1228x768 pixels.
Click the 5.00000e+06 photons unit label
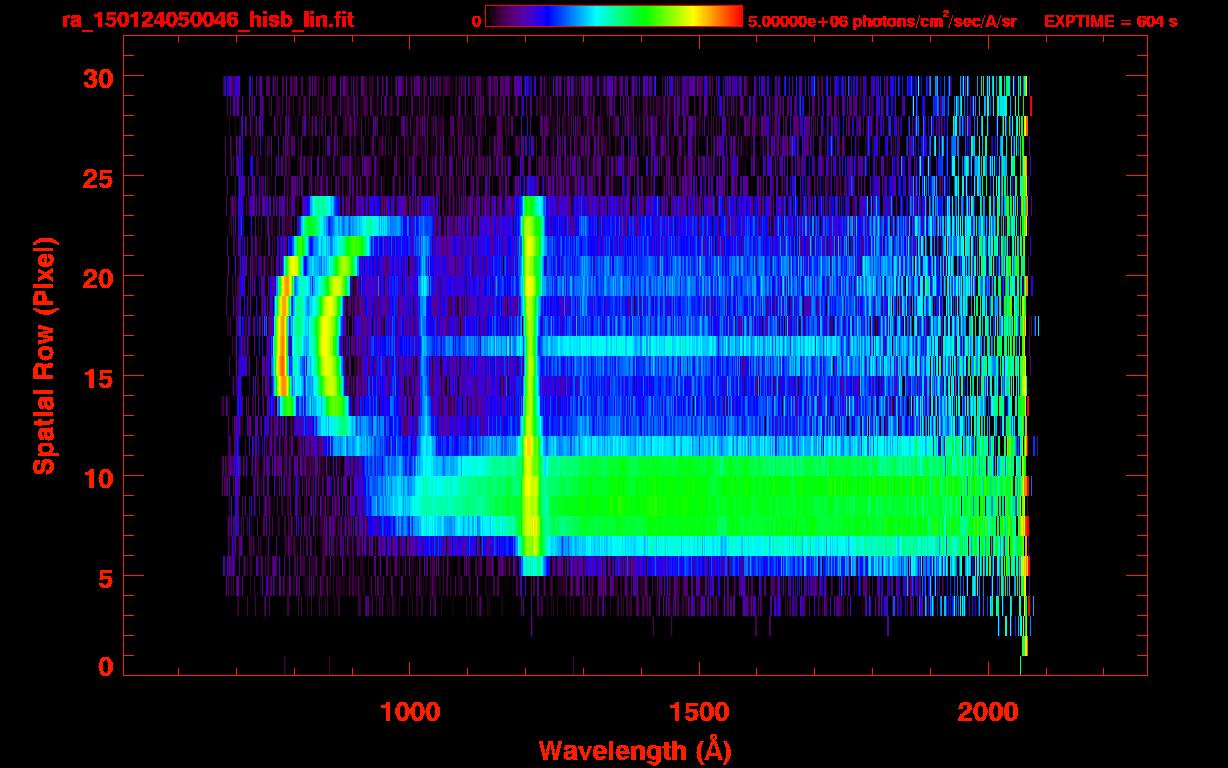882,21
